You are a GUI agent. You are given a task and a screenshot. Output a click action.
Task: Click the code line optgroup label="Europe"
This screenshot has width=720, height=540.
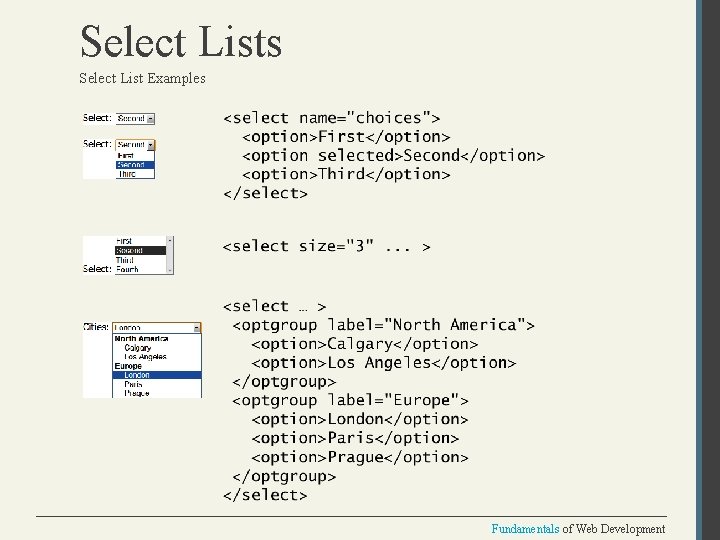coord(350,400)
